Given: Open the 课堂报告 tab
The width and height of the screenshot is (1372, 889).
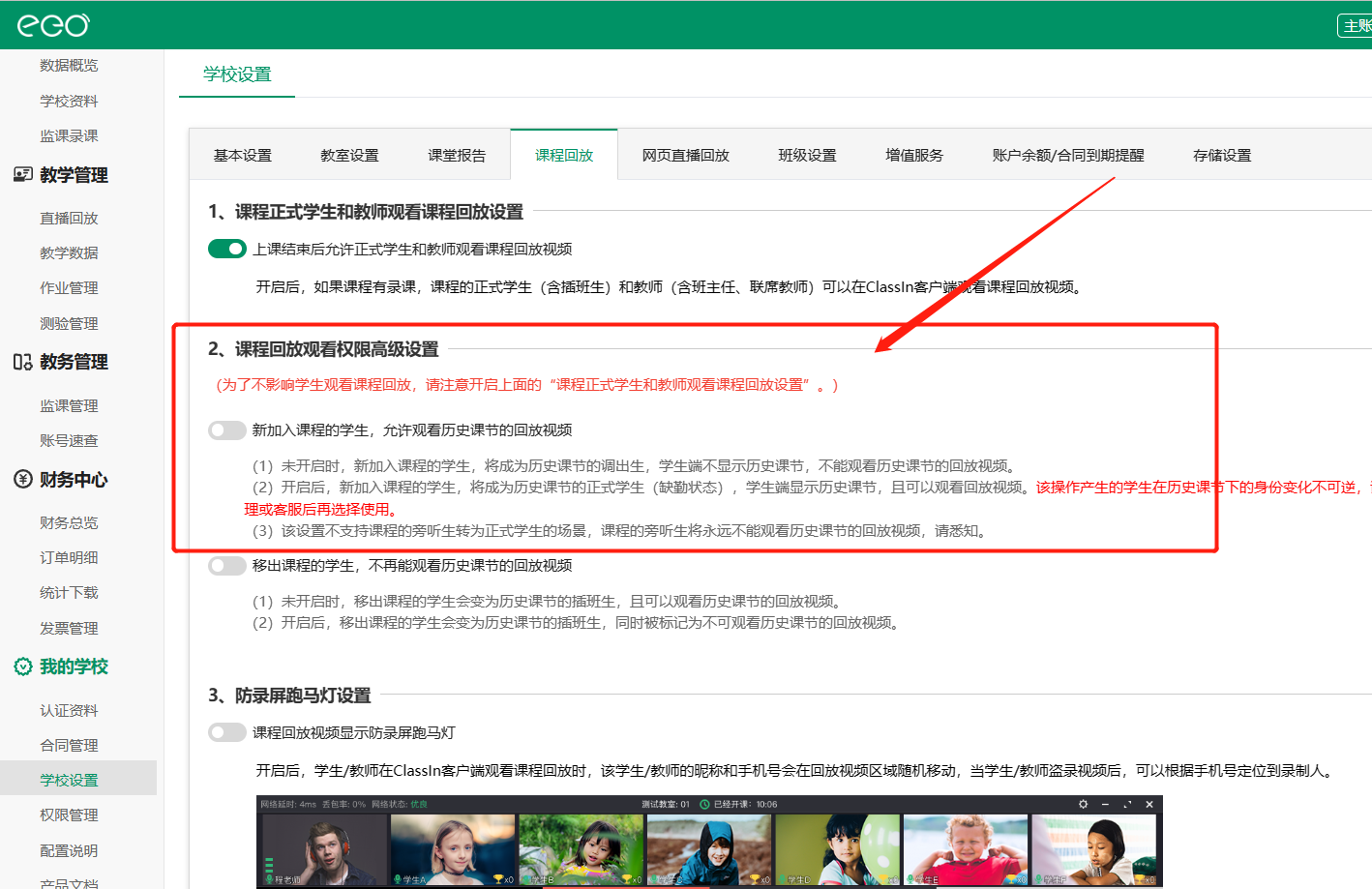Looking at the screenshot, I should click(457, 155).
